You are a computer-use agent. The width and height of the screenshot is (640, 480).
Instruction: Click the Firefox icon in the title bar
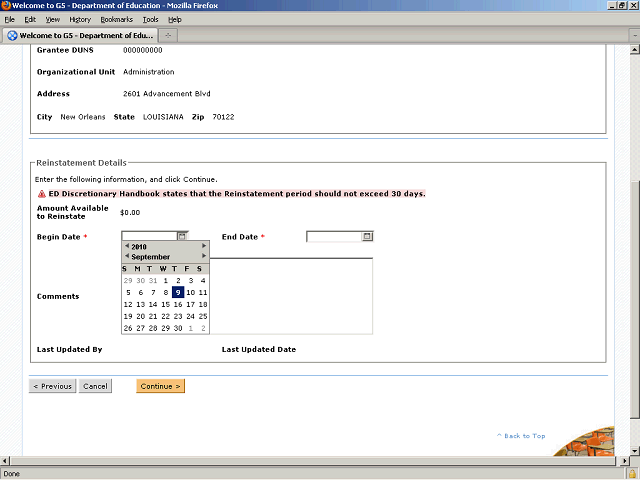click(x=6, y=5)
